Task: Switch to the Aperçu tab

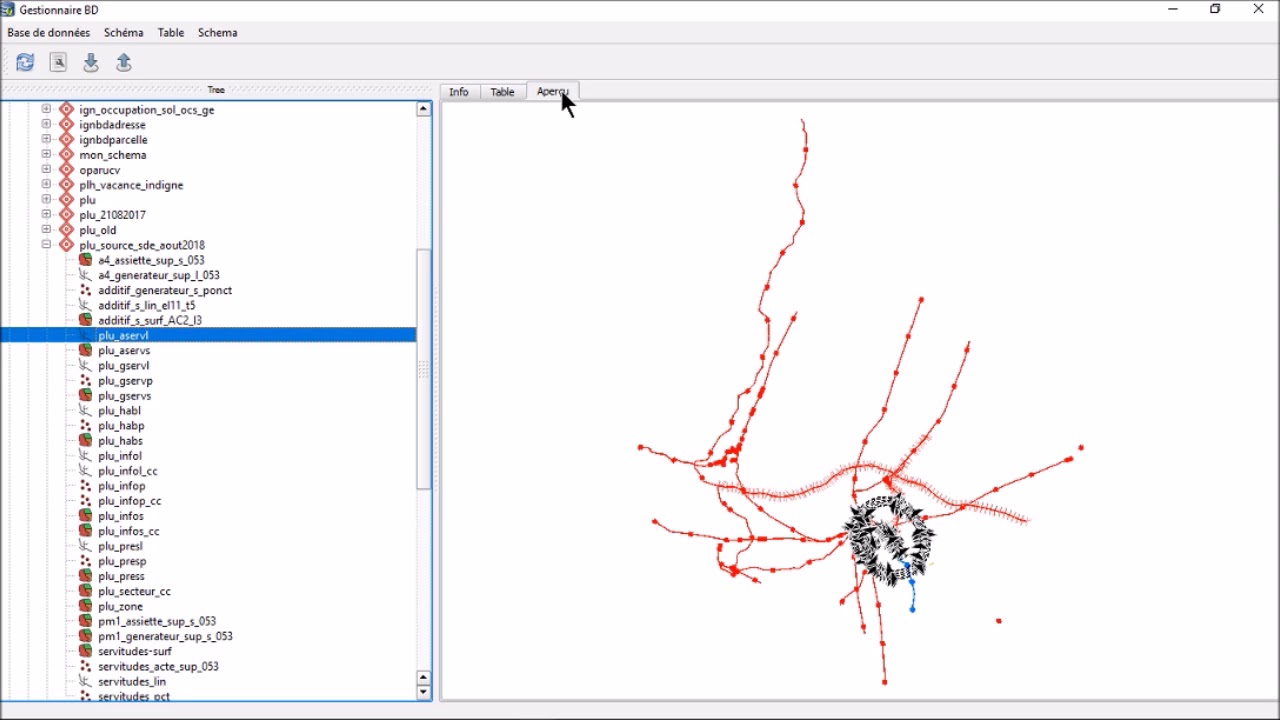Action: pyautogui.click(x=552, y=91)
